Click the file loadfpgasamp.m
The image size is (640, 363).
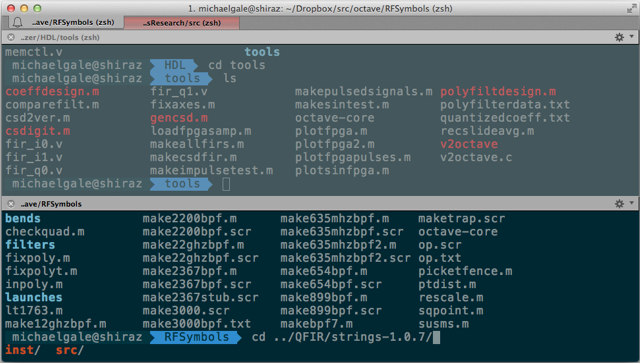pos(200,131)
